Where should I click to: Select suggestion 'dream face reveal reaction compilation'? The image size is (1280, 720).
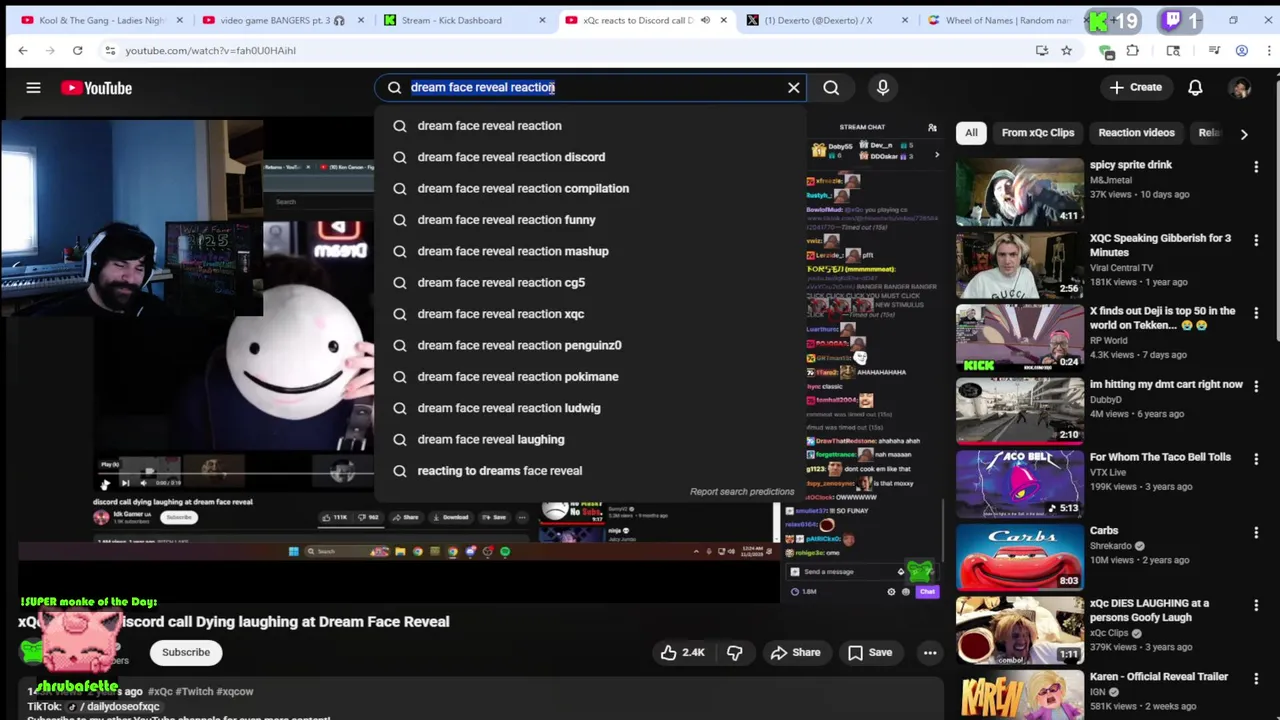point(590,188)
